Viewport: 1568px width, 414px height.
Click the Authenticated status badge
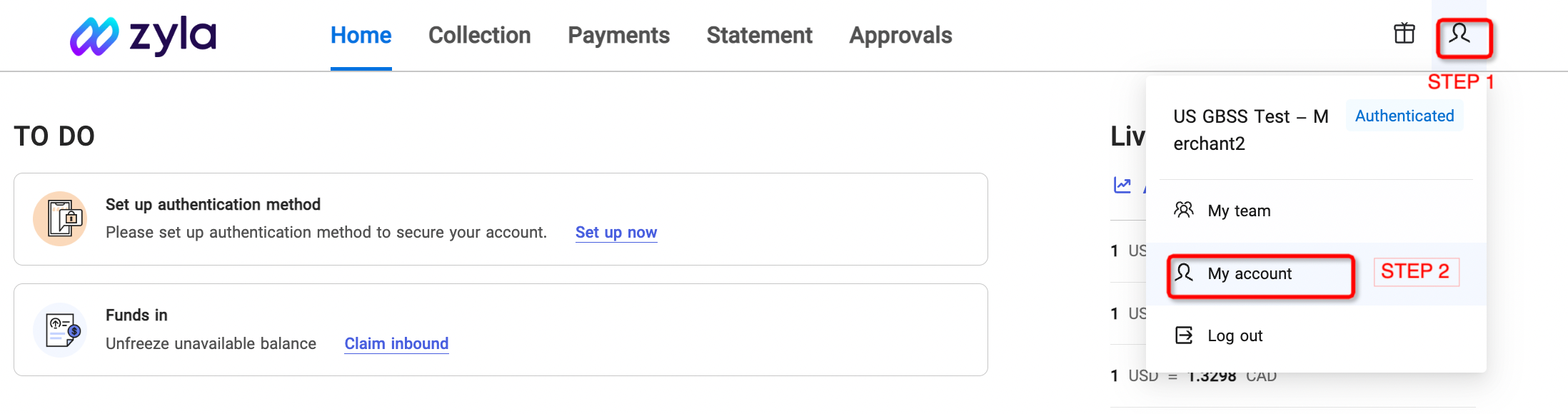pos(1404,116)
